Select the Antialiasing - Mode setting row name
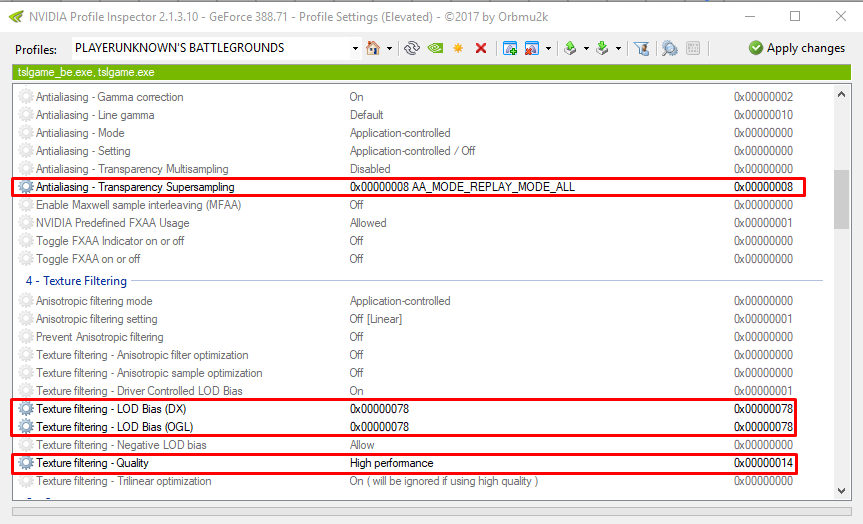This screenshot has height=524, width=863. 80,133
